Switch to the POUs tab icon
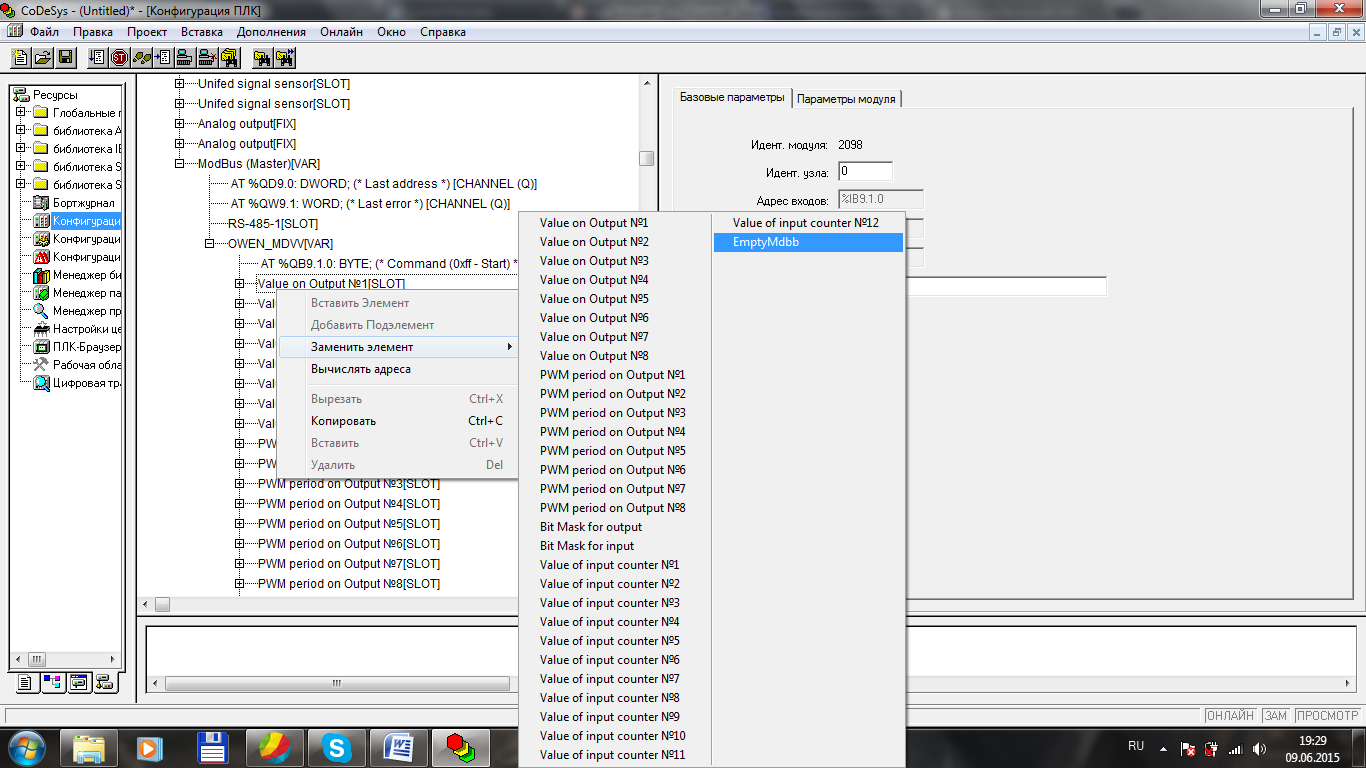The image size is (1366, 768). pyautogui.click(x=27, y=683)
